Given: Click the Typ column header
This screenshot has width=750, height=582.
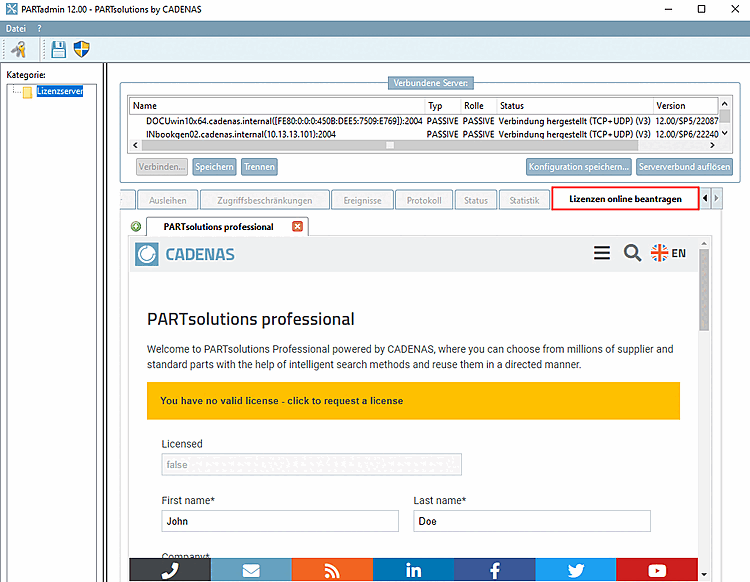Looking at the screenshot, I should [x=443, y=106].
